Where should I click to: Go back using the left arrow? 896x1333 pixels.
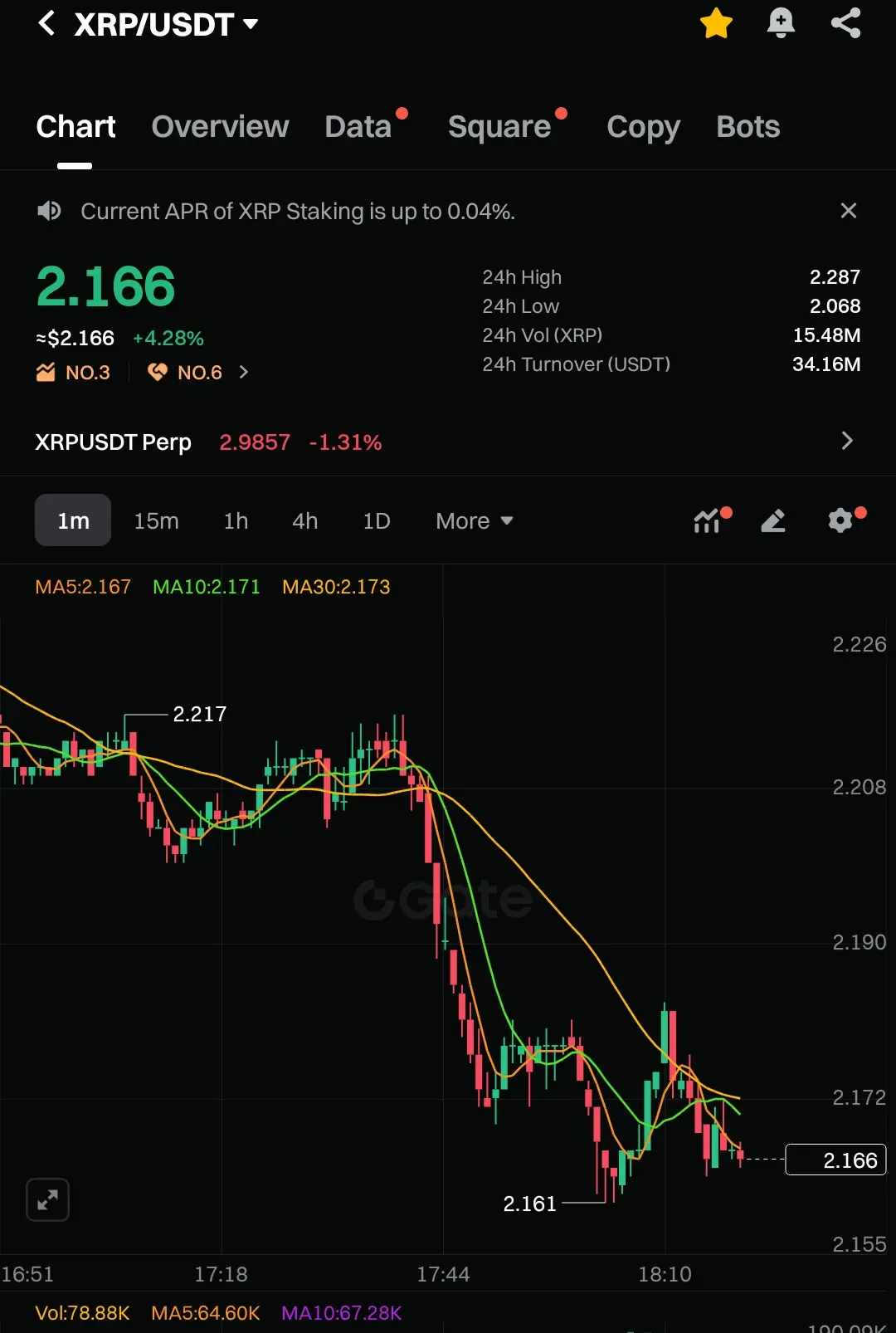(x=47, y=23)
